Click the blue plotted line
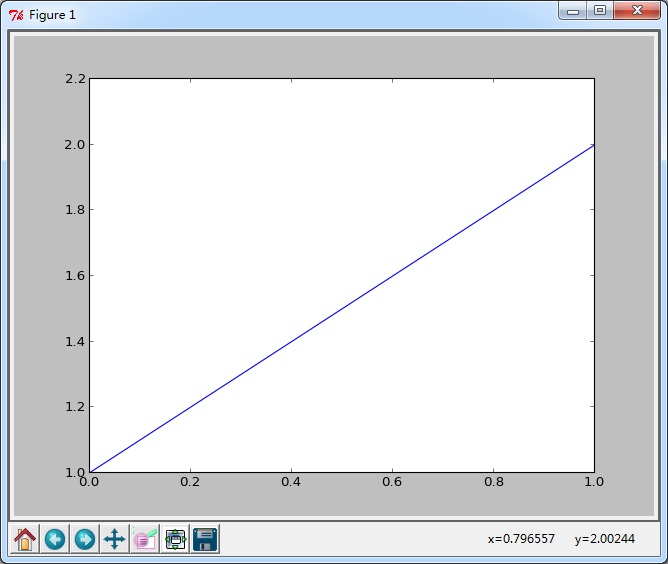 342,308
